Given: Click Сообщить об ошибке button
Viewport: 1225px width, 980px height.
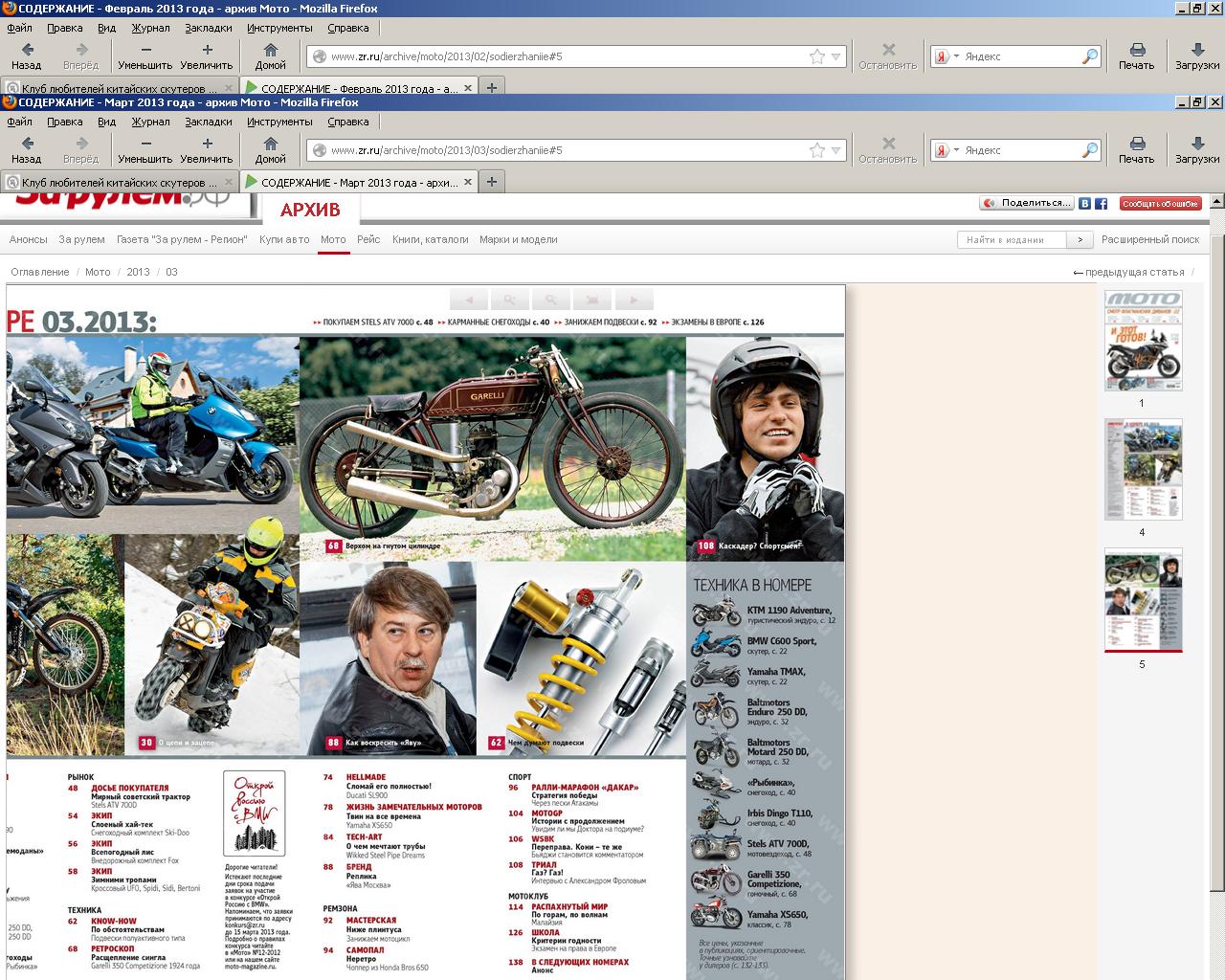Looking at the screenshot, I should click(1160, 204).
